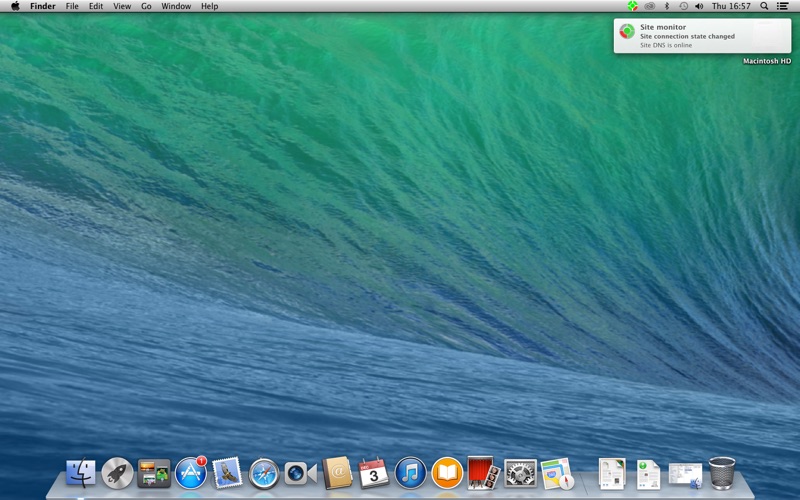This screenshot has height=500, width=800.
Task: Open the Bluetooth status menu
Action: point(666,6)
